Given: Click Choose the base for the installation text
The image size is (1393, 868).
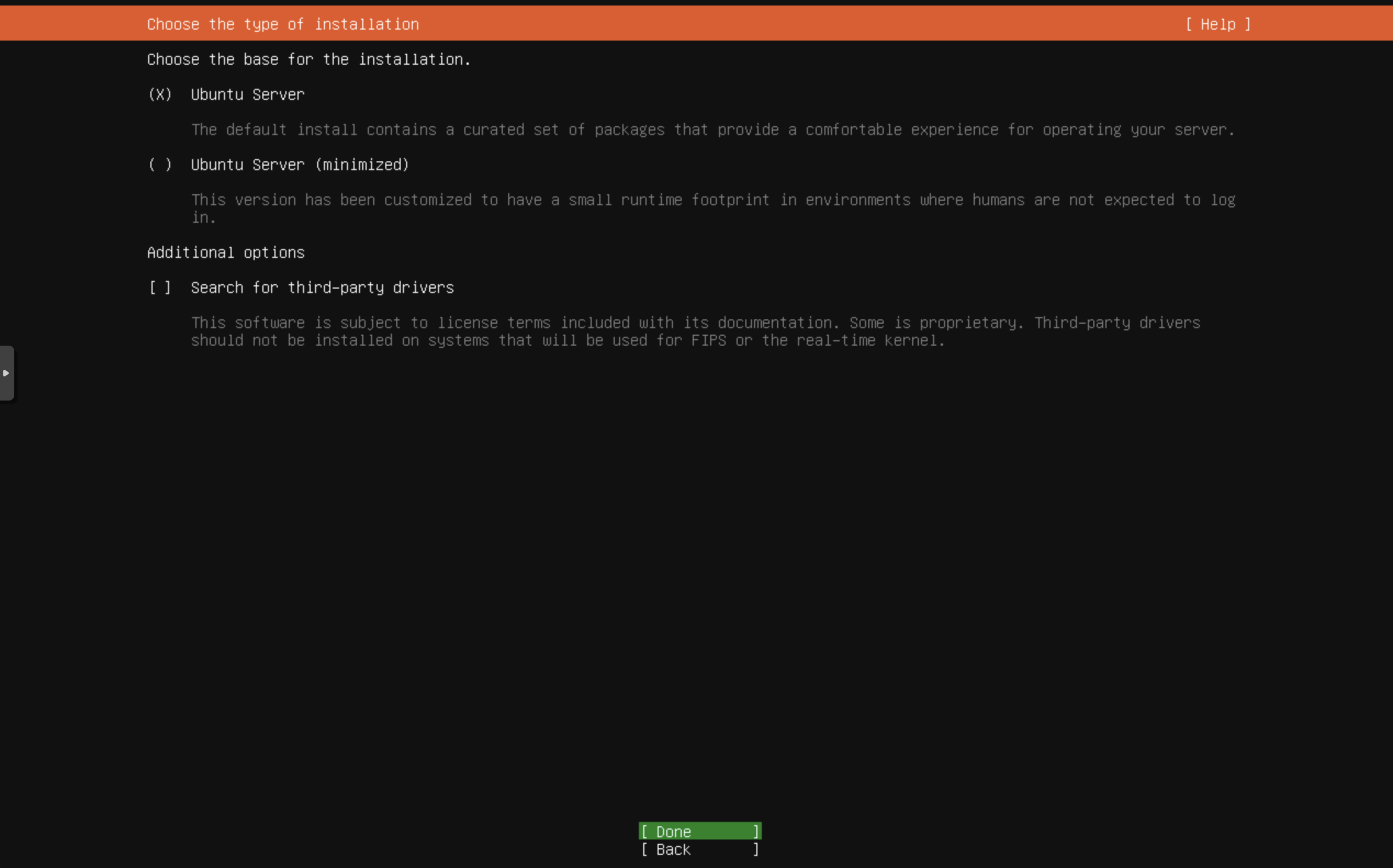Looking at the screenshot, I should point(308,59).
